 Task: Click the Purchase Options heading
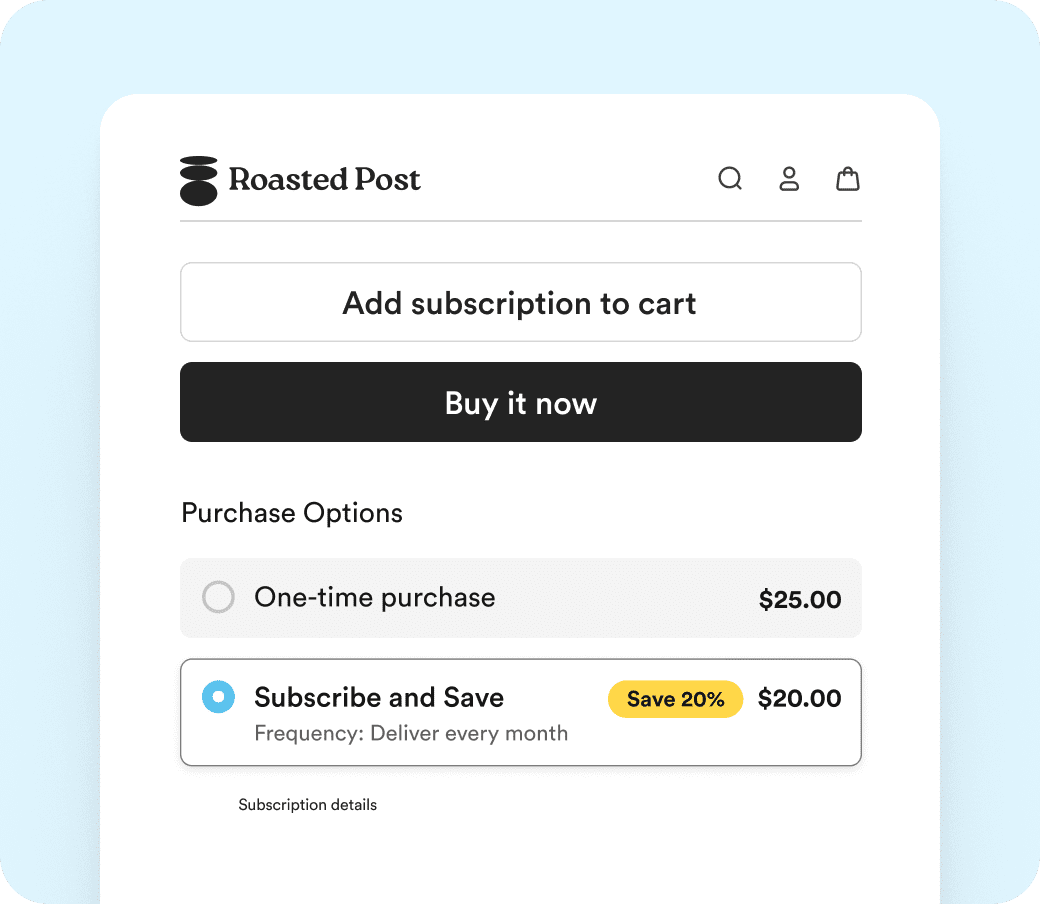tap(292, 513)
